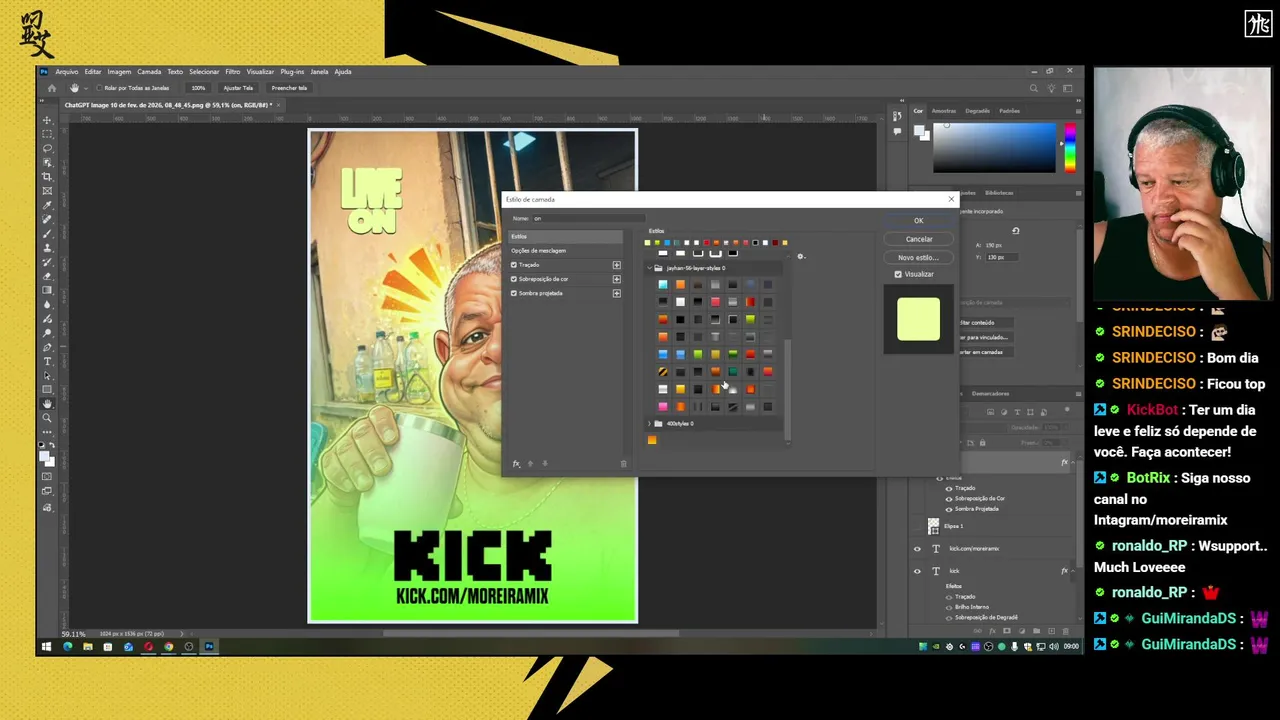Screen dimensions: 1280x720
Task: Open the styles gear settings menu
Action: coord(800,256)
